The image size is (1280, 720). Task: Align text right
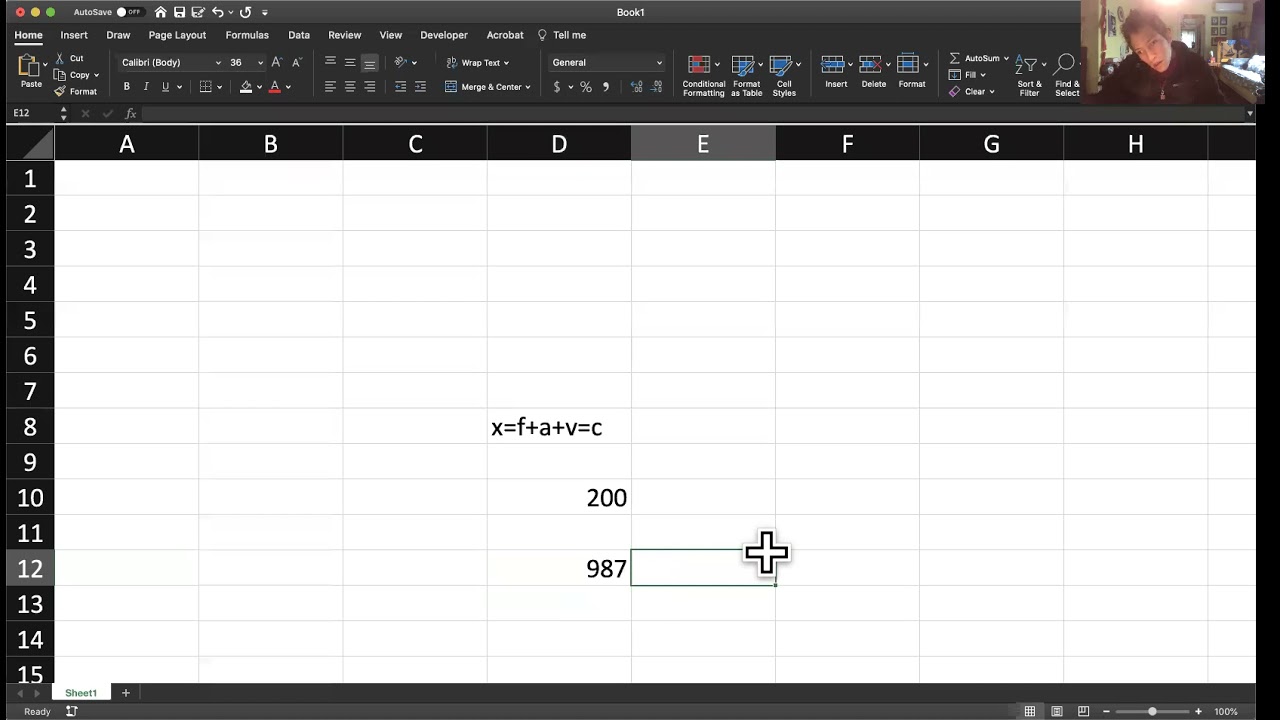(x=370, y=87)
